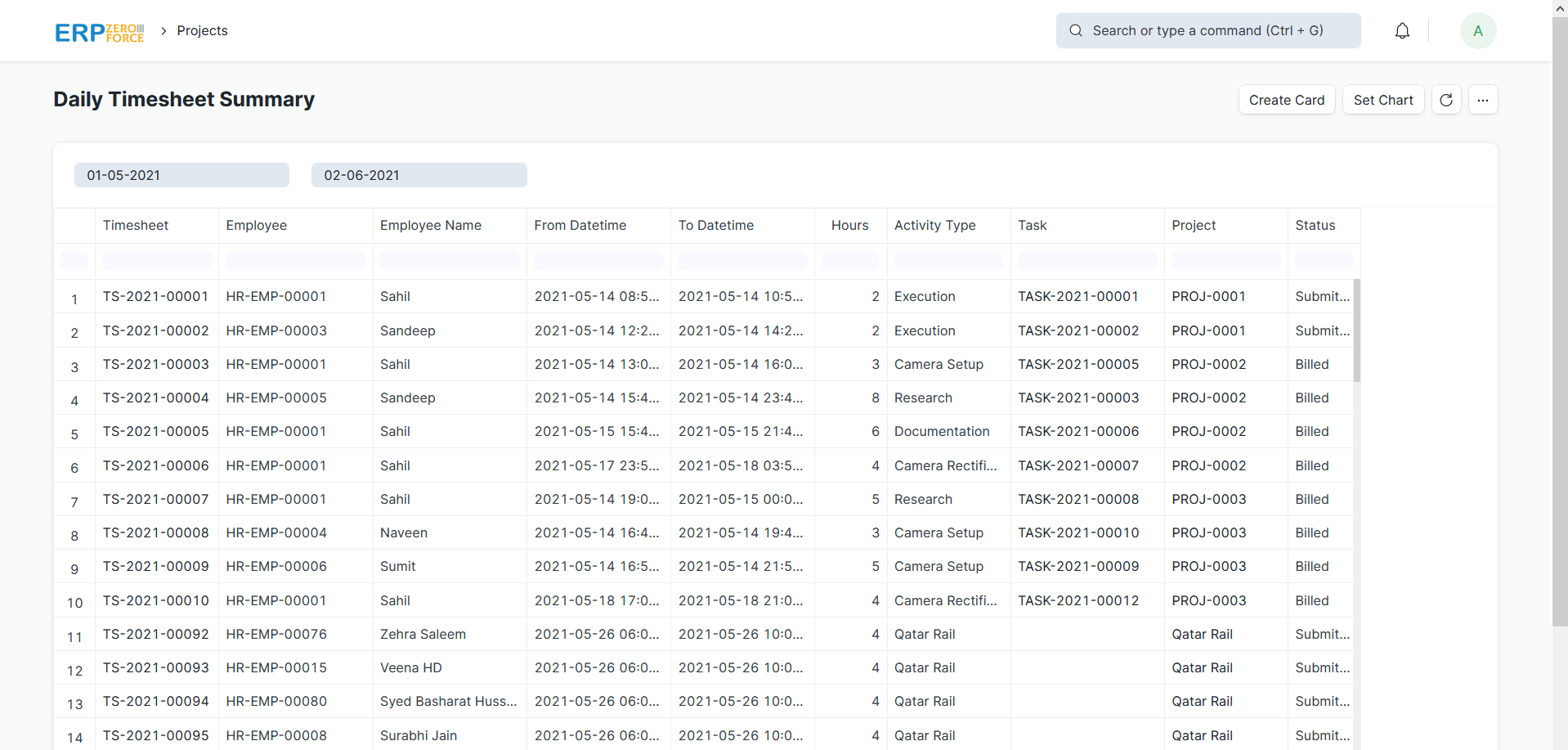1568x750 pixels.
Task: Select cell TS-2021-00092
Action: click(156, 635)
